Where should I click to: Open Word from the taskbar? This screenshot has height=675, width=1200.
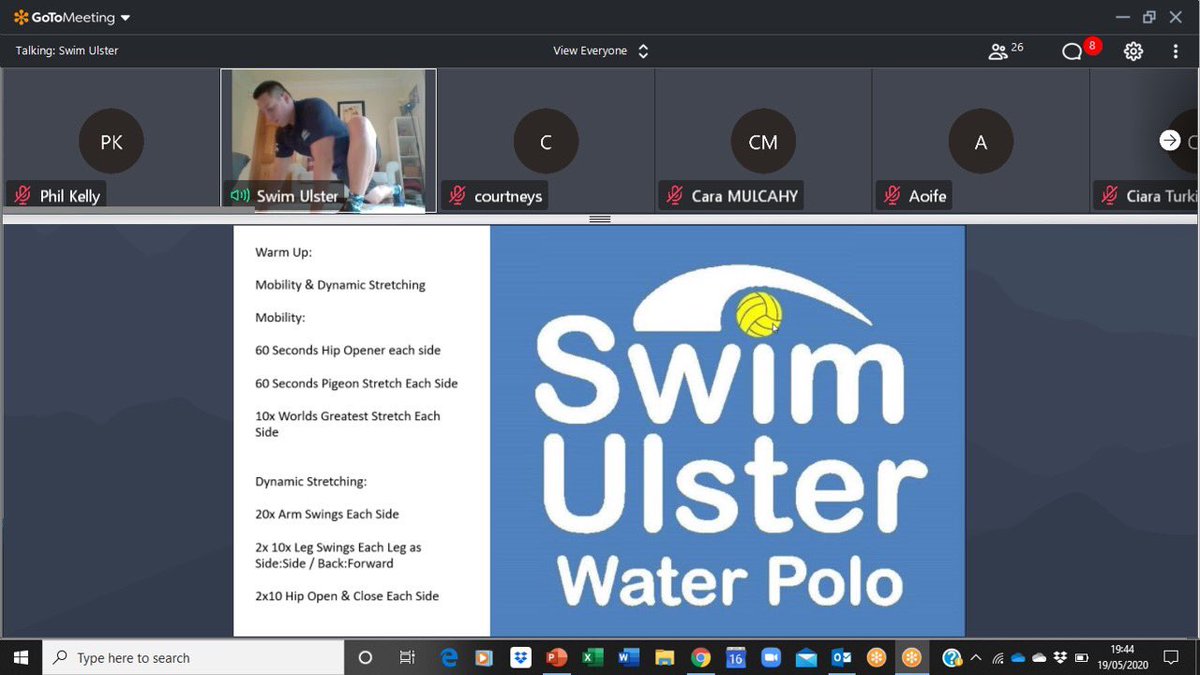point(628,657)
